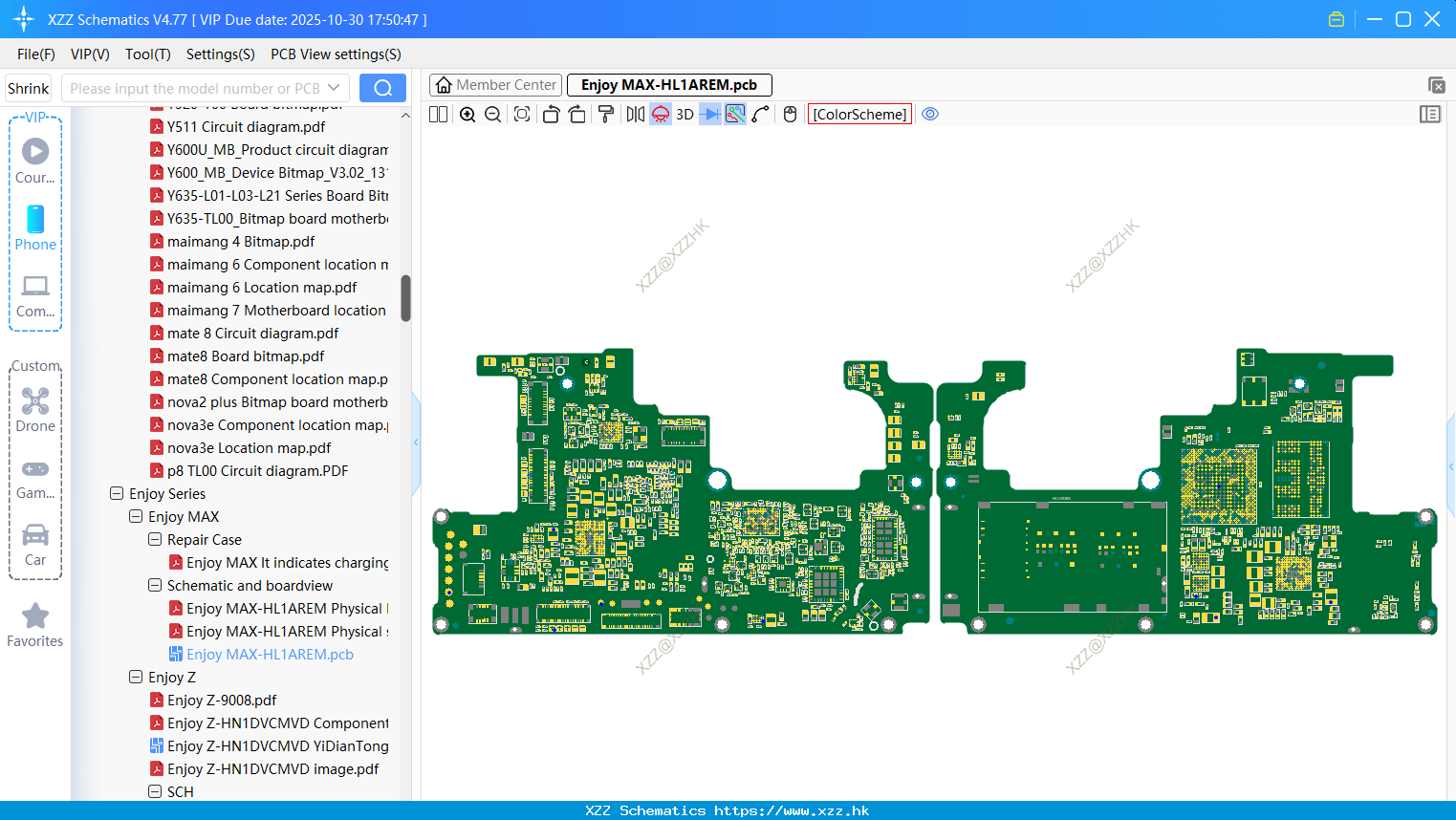
Task: Click the tab windows icon at top right
Action: tap(1436, 85)
